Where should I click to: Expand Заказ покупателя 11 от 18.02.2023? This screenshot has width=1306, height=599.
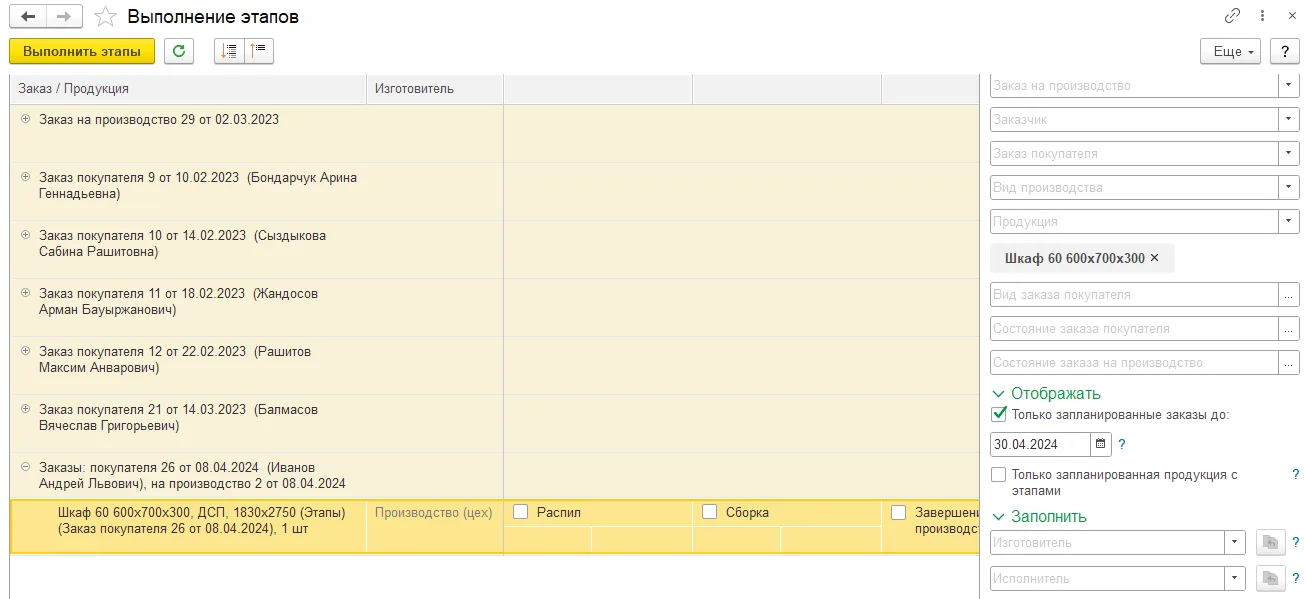click(x=26, y=293)
